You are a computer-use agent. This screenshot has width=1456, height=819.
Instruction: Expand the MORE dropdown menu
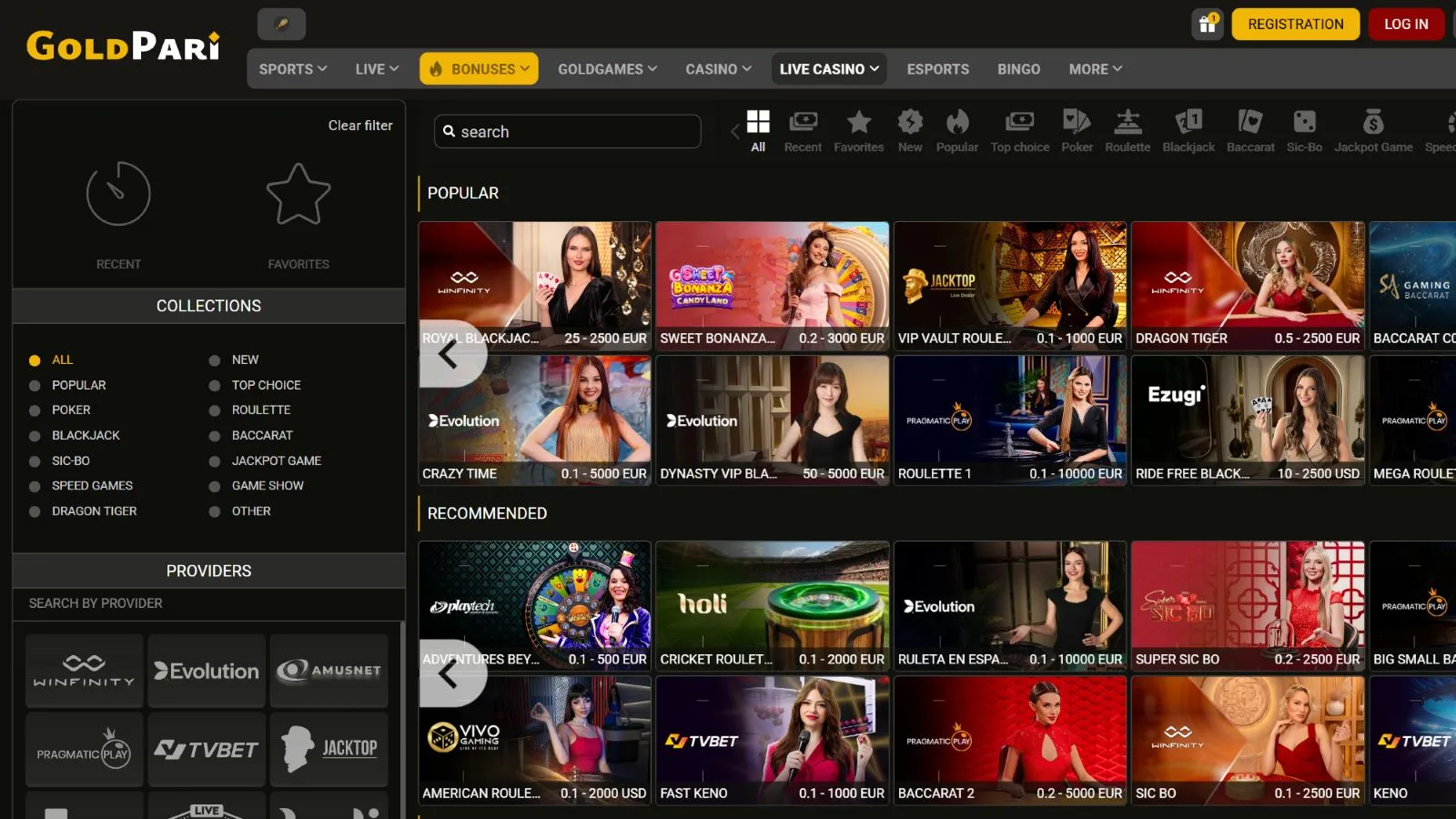click(1096, 69)
